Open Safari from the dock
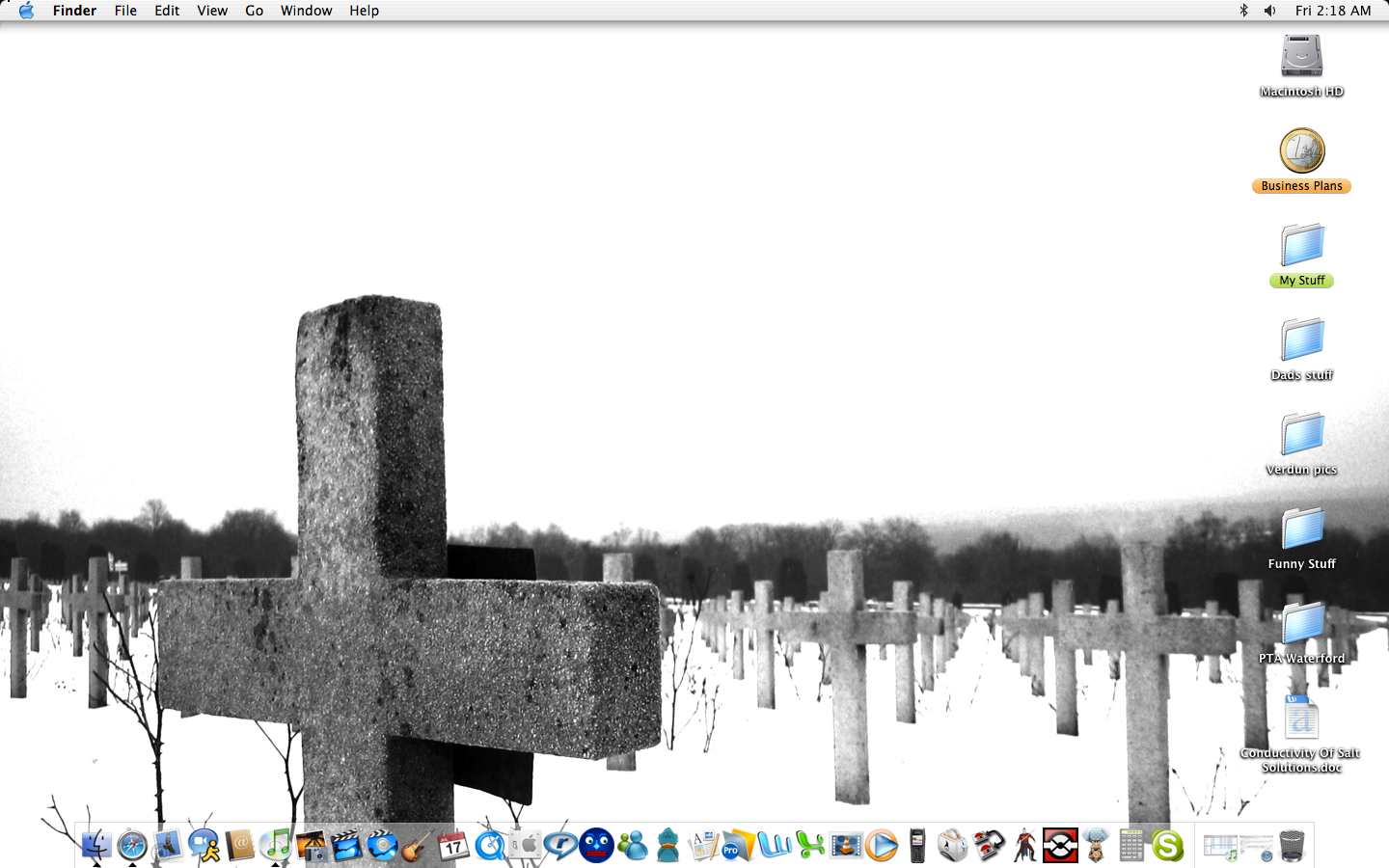Viewport: 1389px width, 868px height. (x=132, y=846)
